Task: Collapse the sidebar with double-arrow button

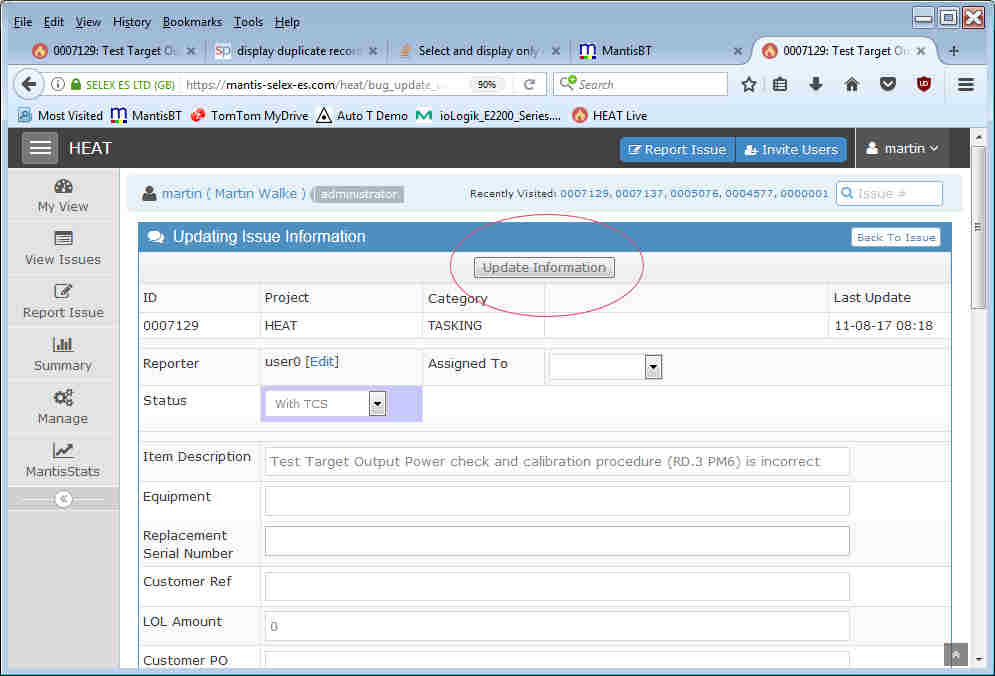Action: click(64, 499)
